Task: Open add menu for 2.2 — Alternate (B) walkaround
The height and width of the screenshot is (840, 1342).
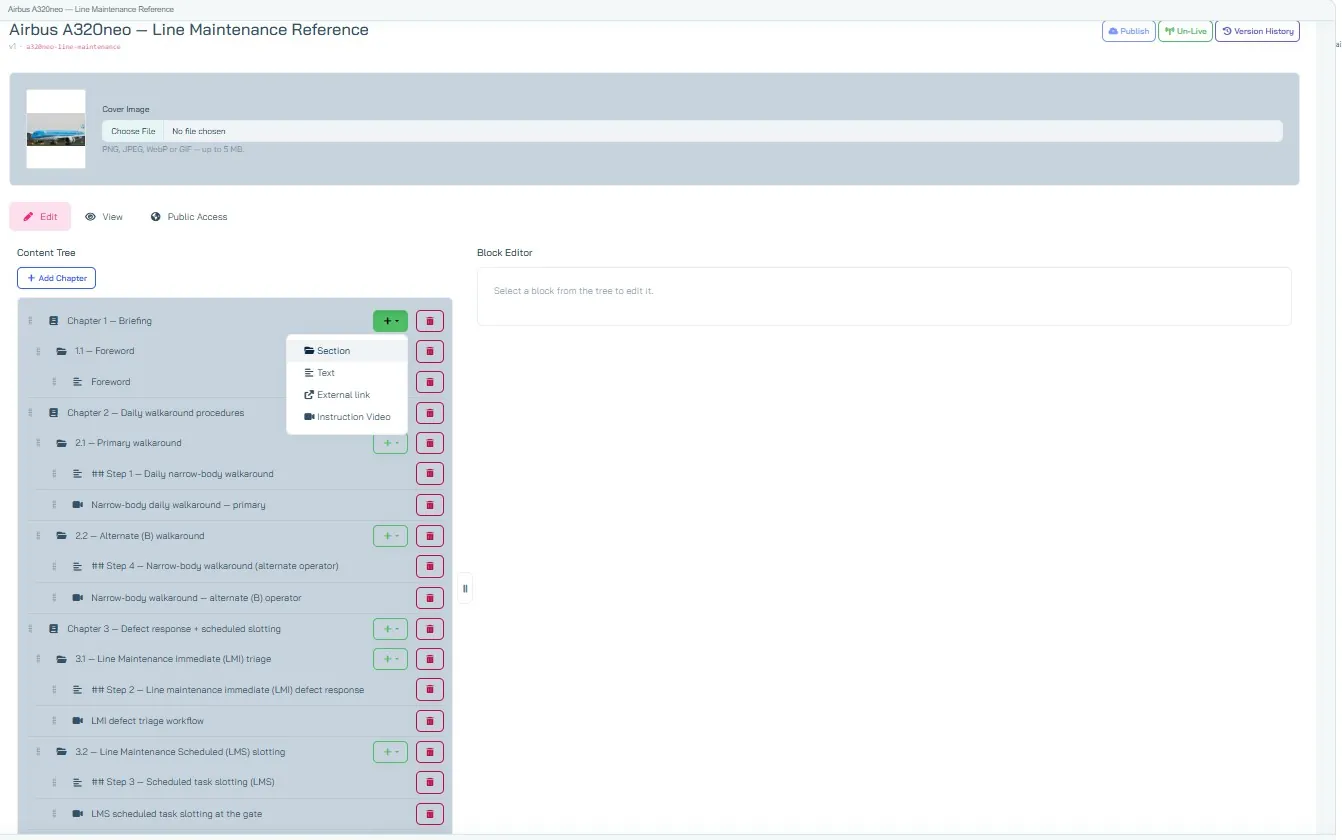Action: [x=390, y=536]
